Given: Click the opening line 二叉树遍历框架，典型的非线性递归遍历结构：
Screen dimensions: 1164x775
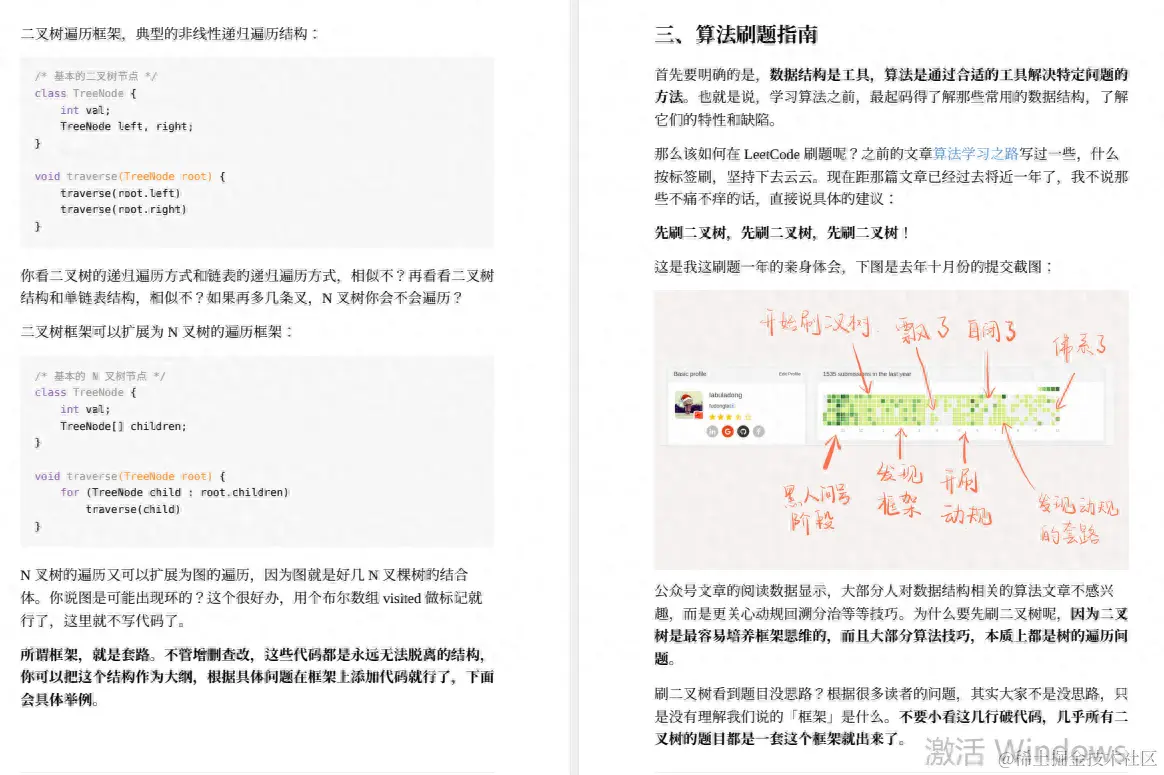Looking at the screenshot, I should [169, 33].
